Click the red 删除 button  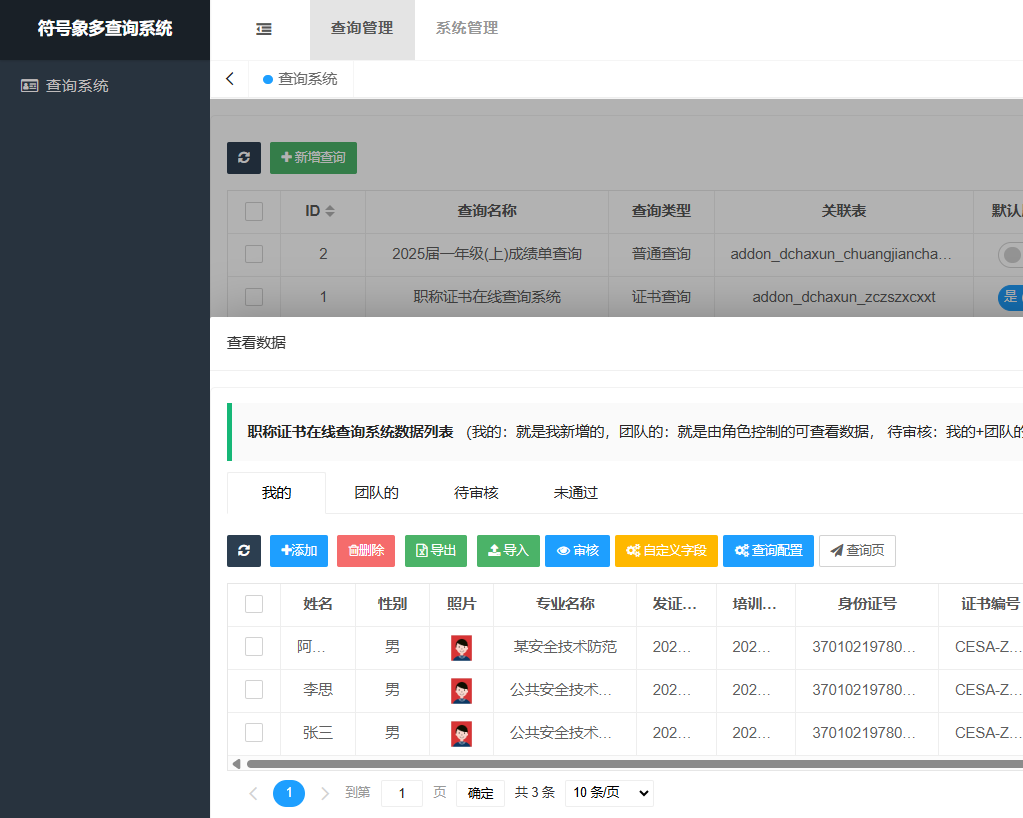point(366,551)
